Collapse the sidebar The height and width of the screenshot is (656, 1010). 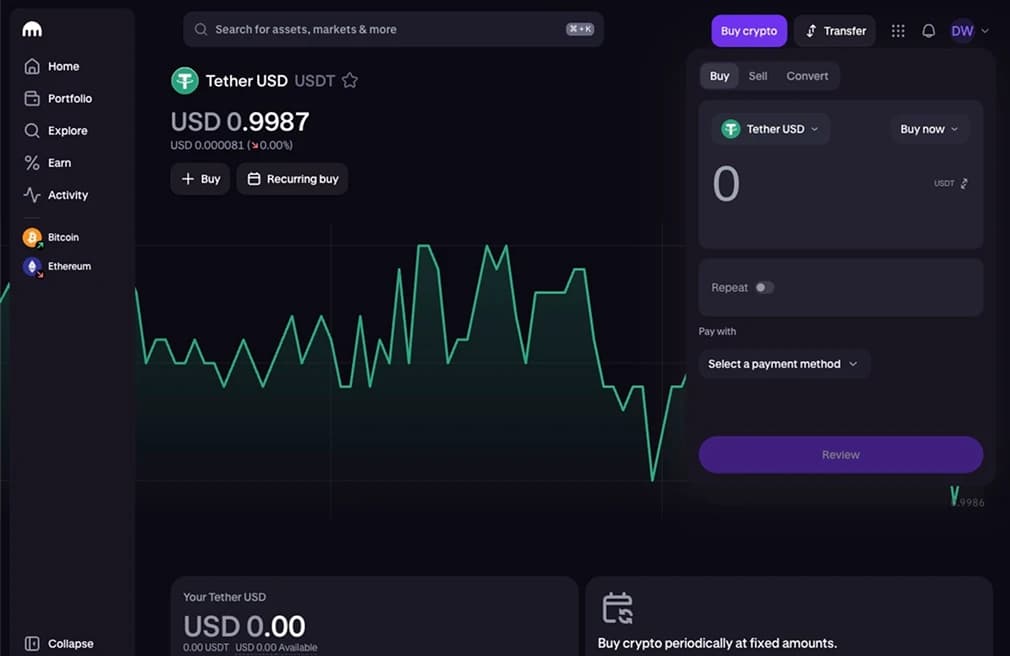pyautogui.click(x=59, y=644)
